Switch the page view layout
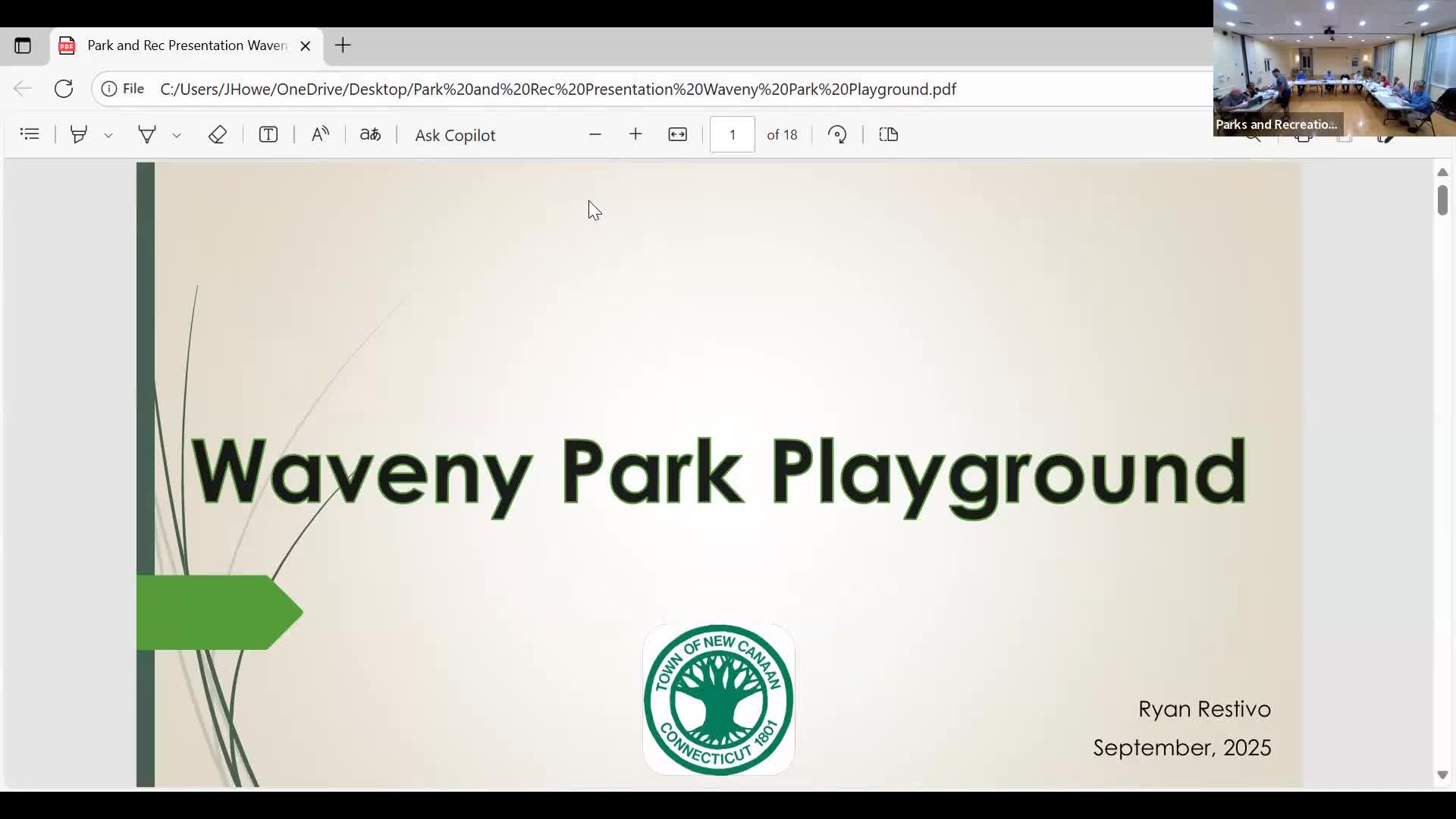Viewport: 1456px width, 819px height. [888, 134]
